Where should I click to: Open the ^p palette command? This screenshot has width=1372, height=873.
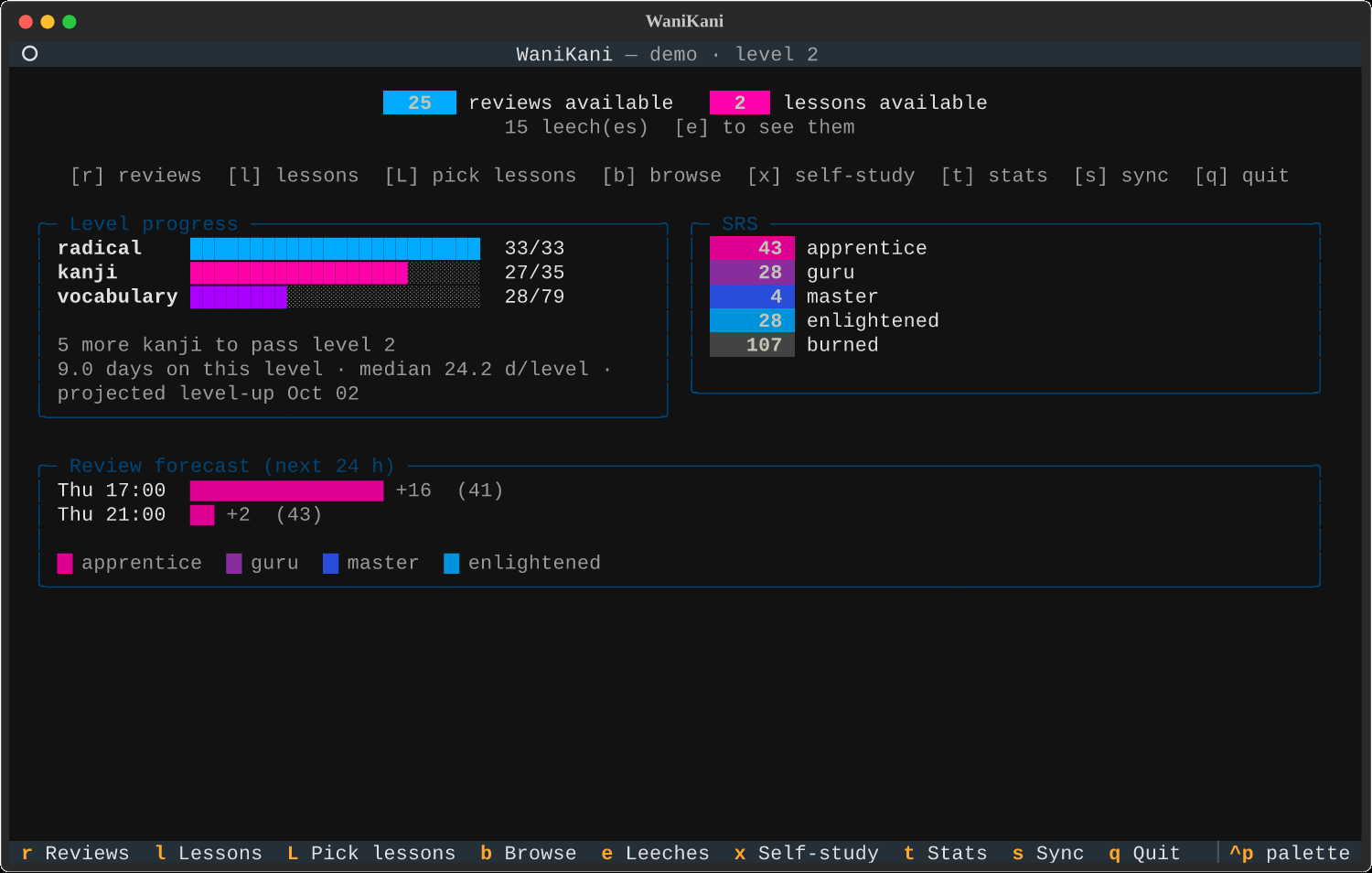point(1290,853)
